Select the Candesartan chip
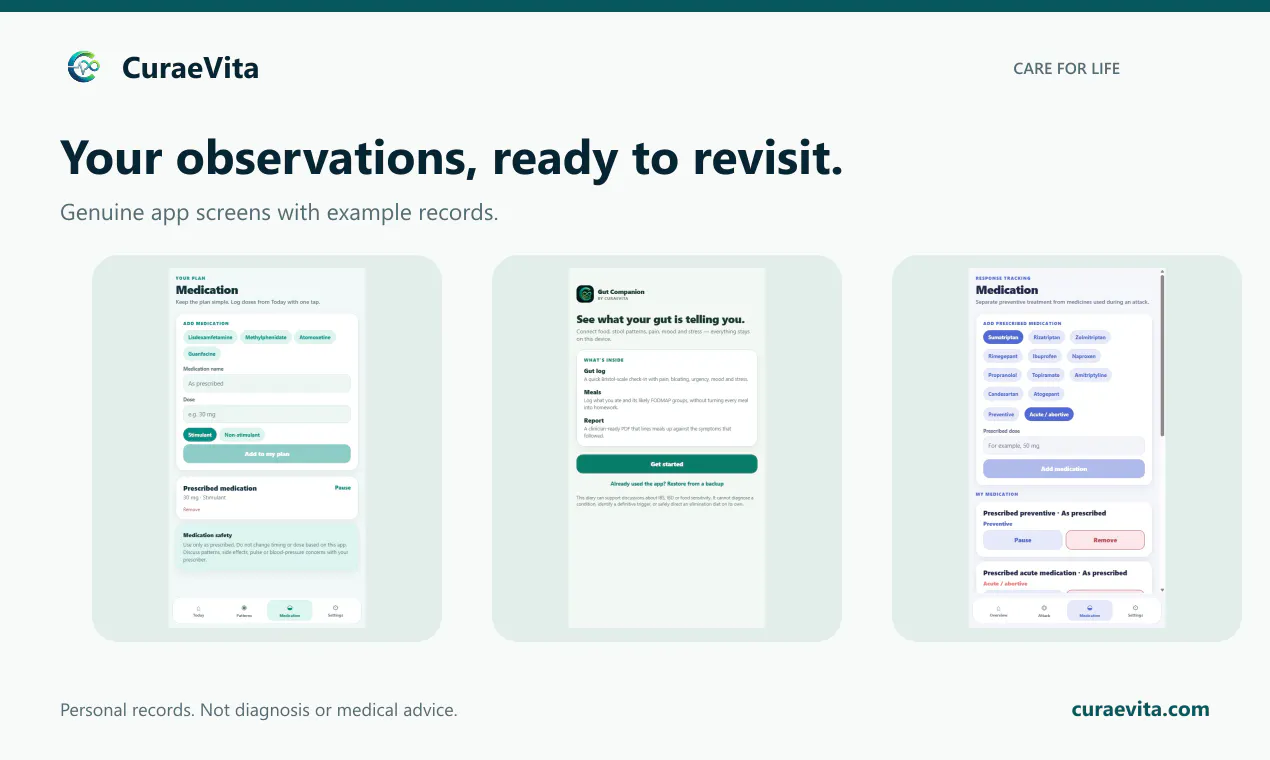The image size is (1270, 760). 1003,394
